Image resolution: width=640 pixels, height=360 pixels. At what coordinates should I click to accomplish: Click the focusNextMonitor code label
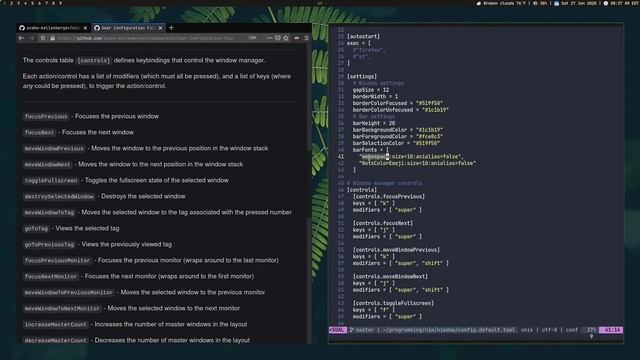click(51, 276)
